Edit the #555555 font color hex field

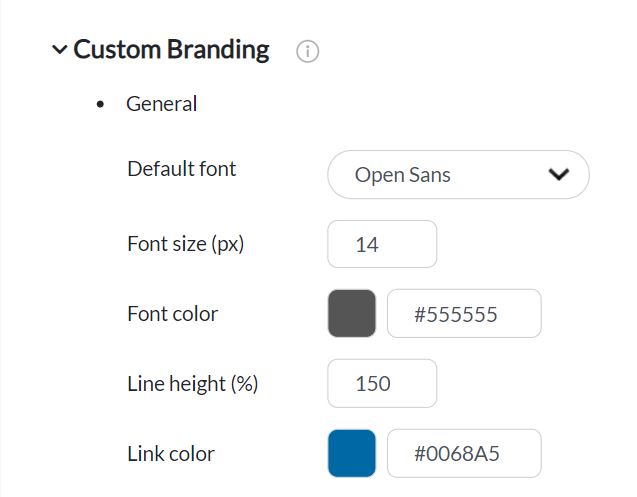[464, 313]
